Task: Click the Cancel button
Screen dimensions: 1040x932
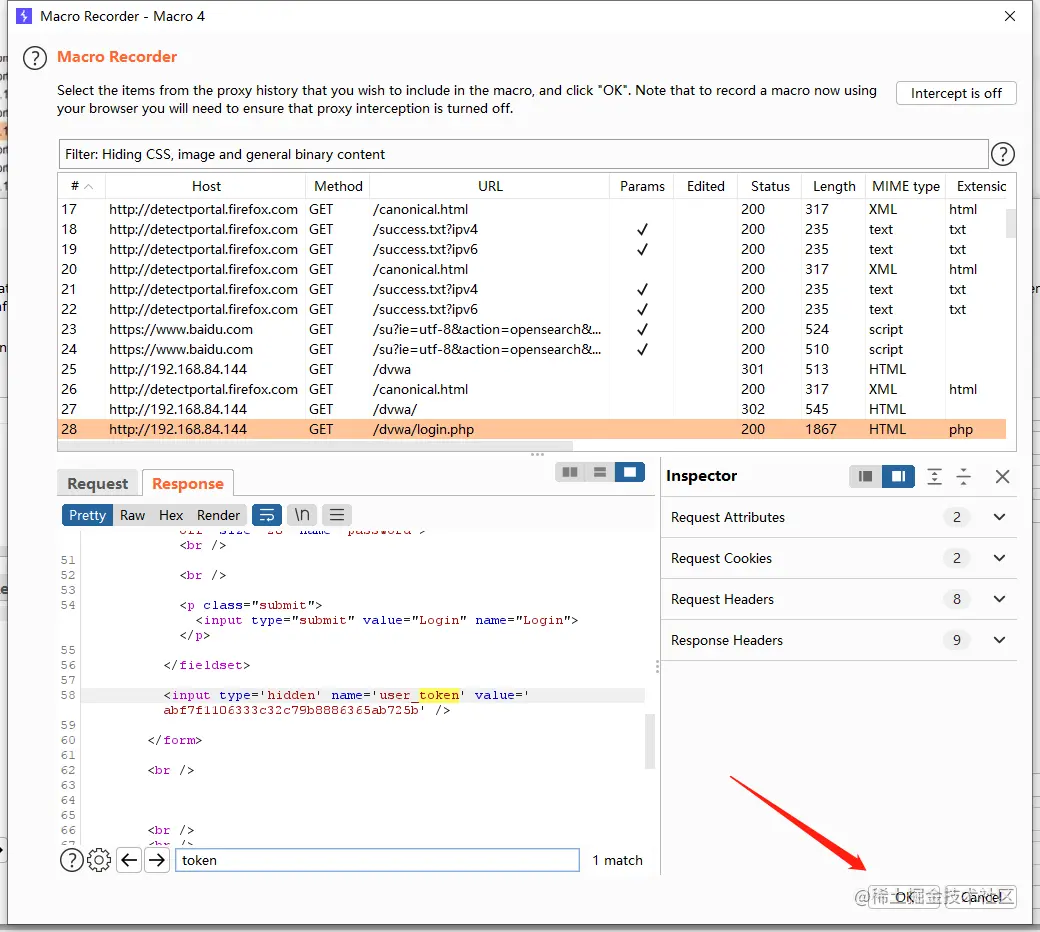Action: coord(980,898)
